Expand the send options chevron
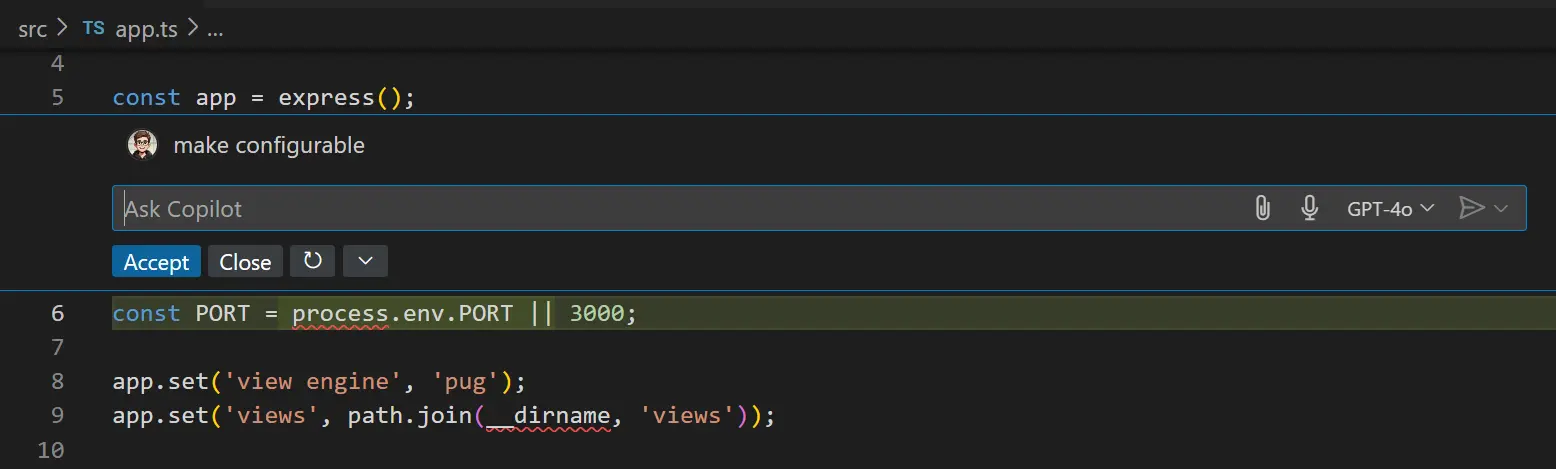The width and height of the screenshot is (1556, 469). [1501, 208]
